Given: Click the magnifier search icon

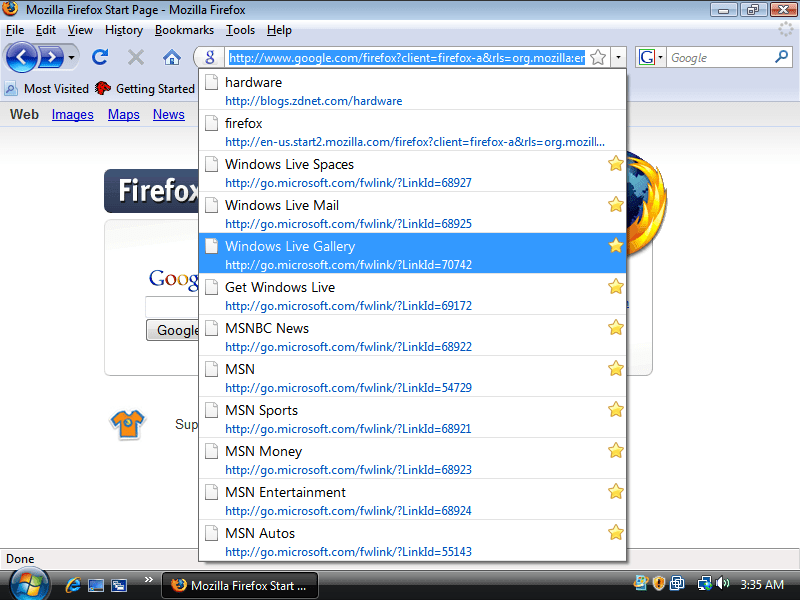Looking at the screenshot, I should tap(781, 57).
